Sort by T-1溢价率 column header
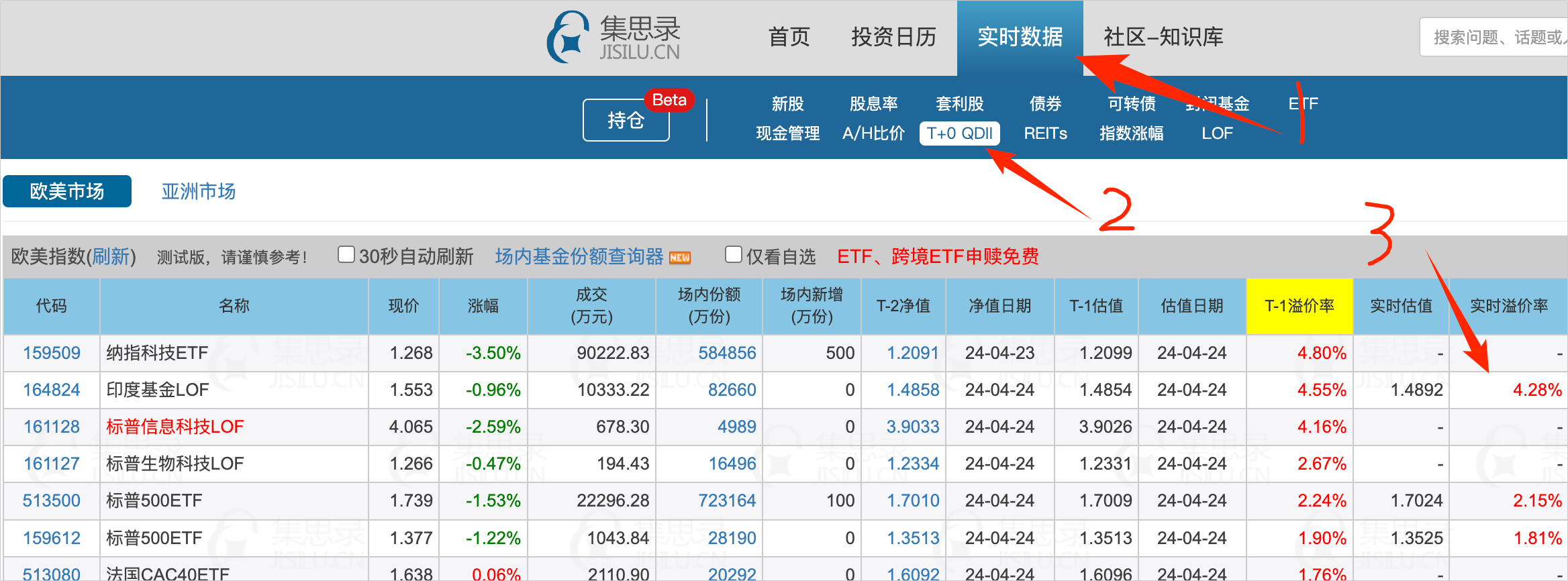 click(x=1299, y=306)
